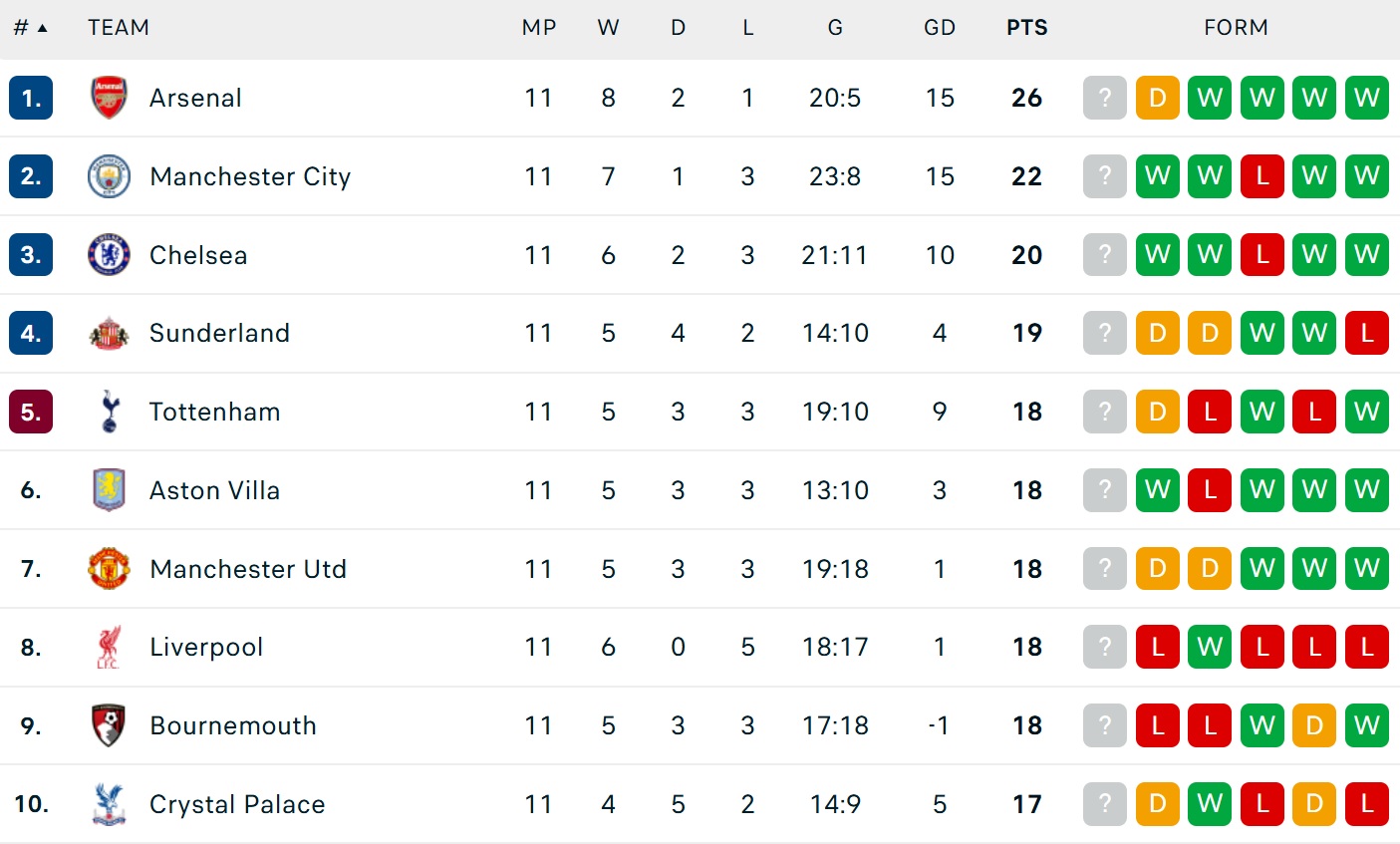Click the Chelsea club badge
Image resolution: width=1400 pixels, height=844 pixels.
tap(109, 255)
